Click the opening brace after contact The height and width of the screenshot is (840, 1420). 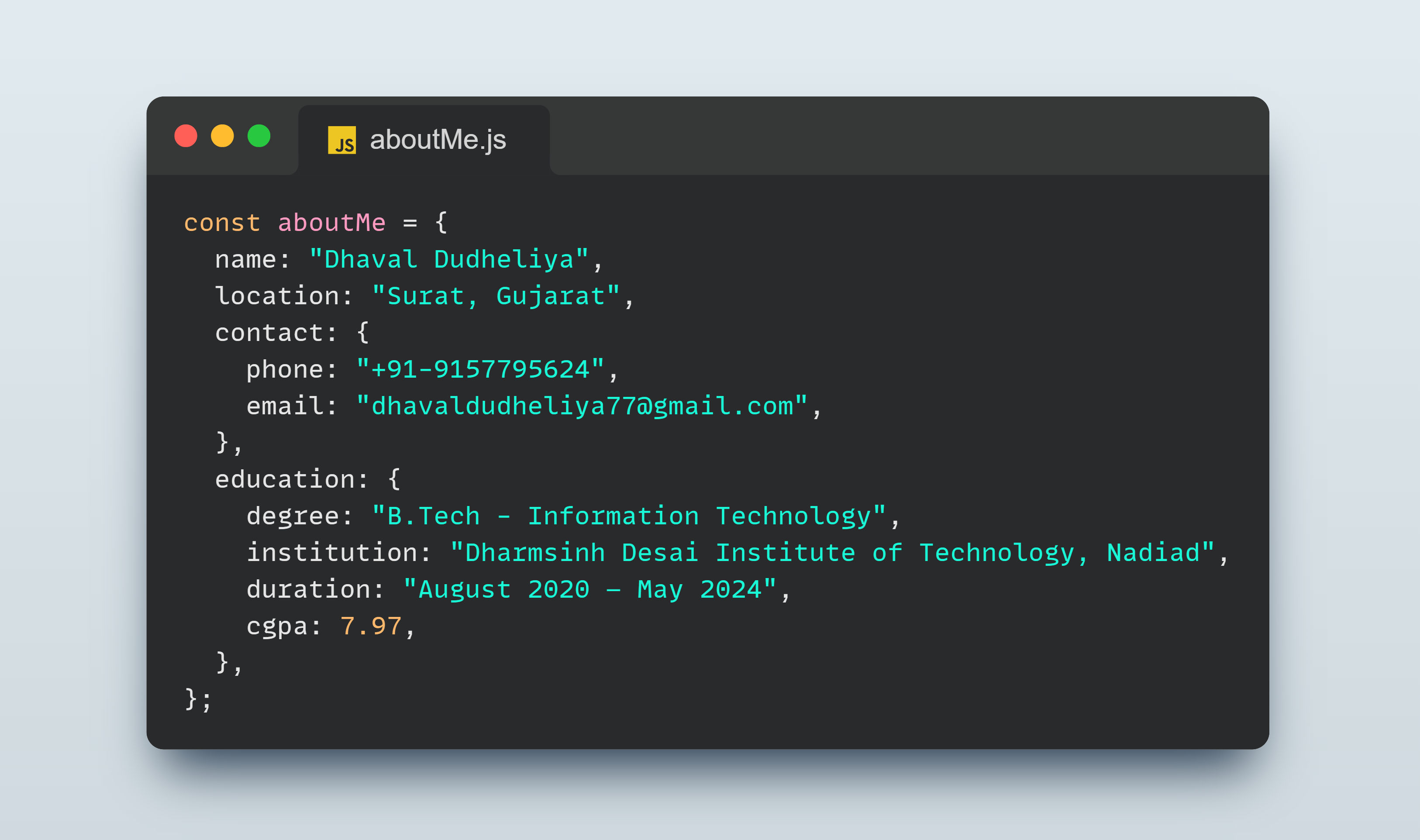(363, 332)
